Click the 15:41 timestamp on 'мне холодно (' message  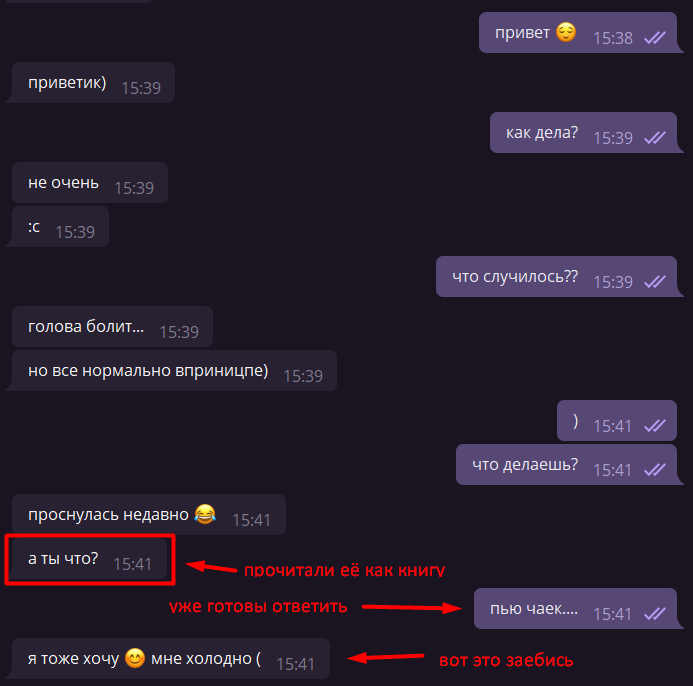tap(295, 664)
